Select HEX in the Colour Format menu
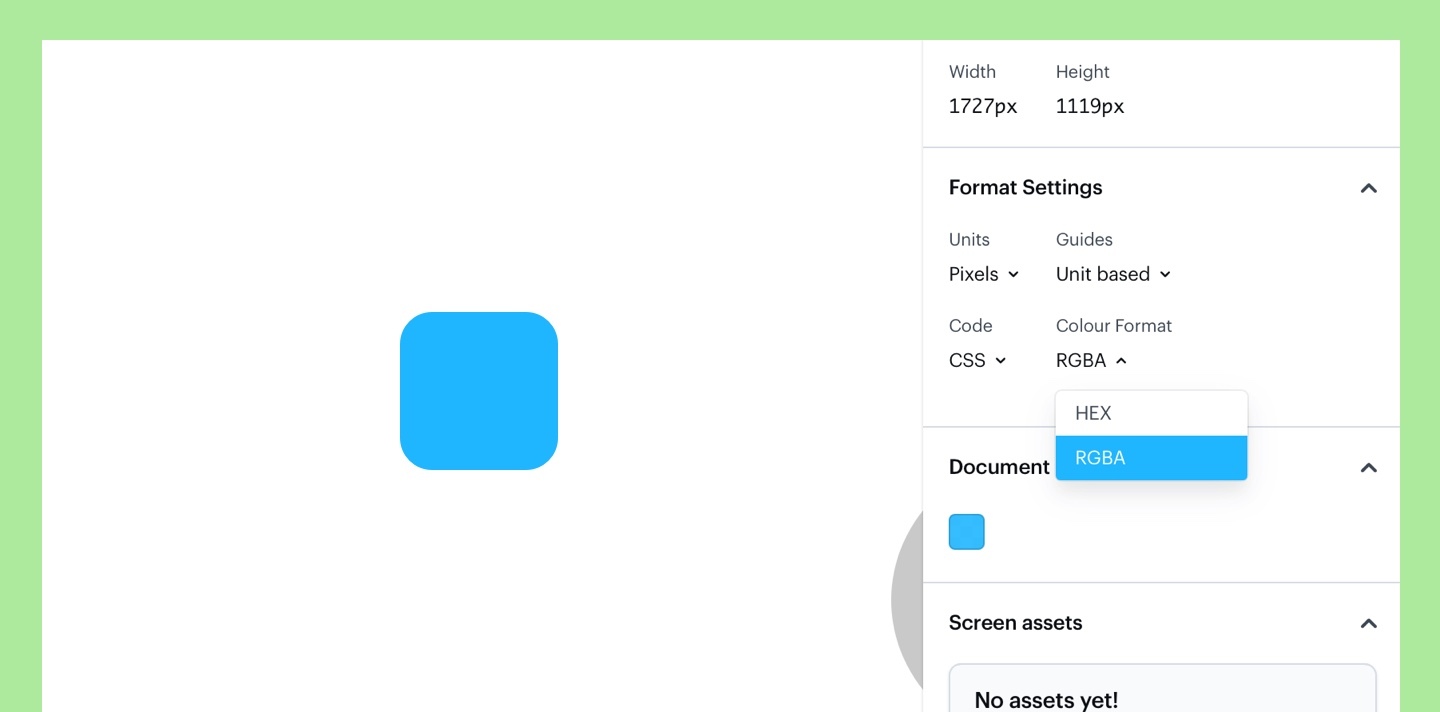The height and width of the screenshot is (712, 1440). [1151, 413]
